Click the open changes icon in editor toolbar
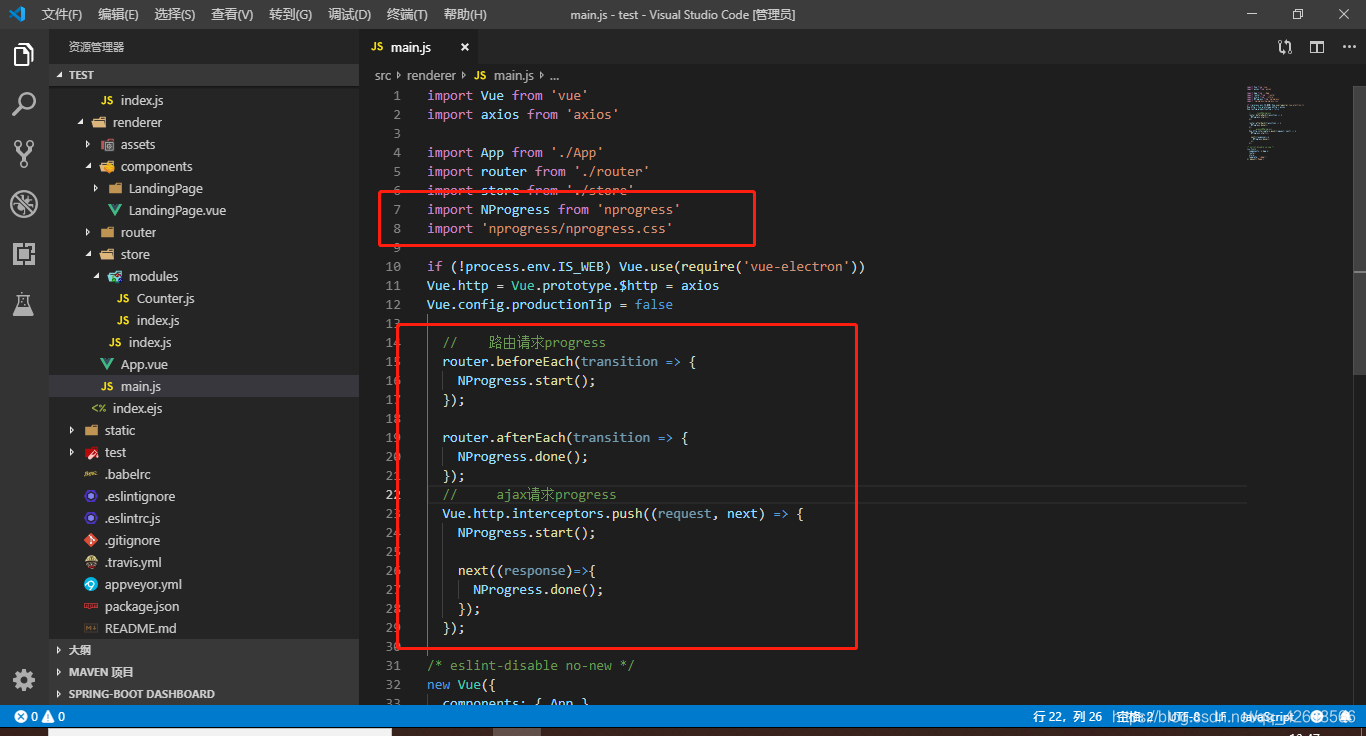This screenshot has height=736, width=1366. coord(1285,47)
